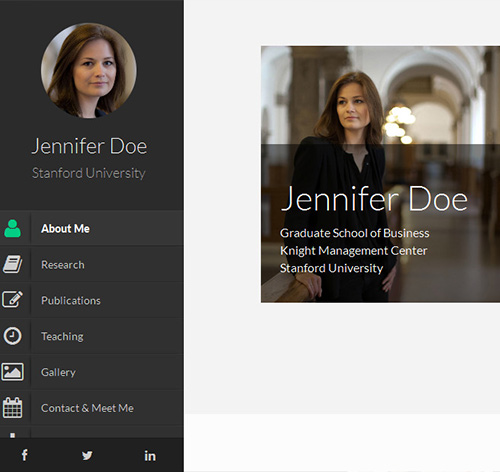Image resolution: width=500 pixels, height=472 pixels.
Task: Open the Facebook social link
Action: [25, 455]
